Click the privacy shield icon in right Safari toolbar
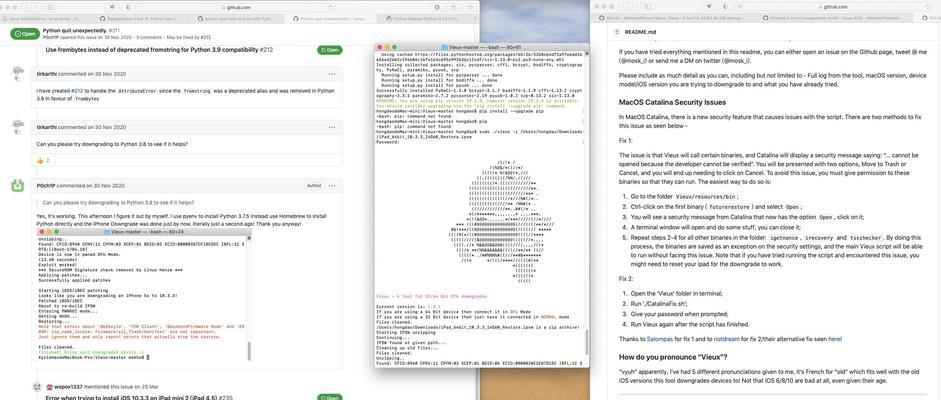The width and height of the screenshot is (941, 400). click(725, 7)
